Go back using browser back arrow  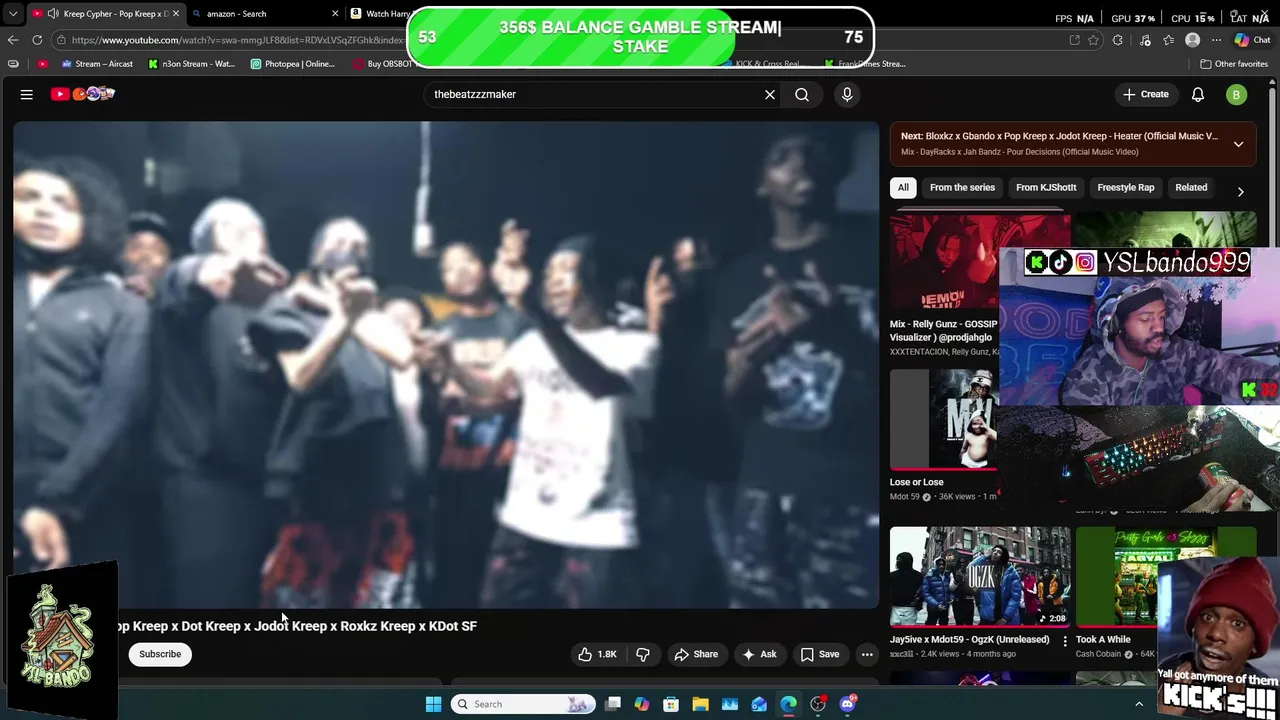click(13, 40)
